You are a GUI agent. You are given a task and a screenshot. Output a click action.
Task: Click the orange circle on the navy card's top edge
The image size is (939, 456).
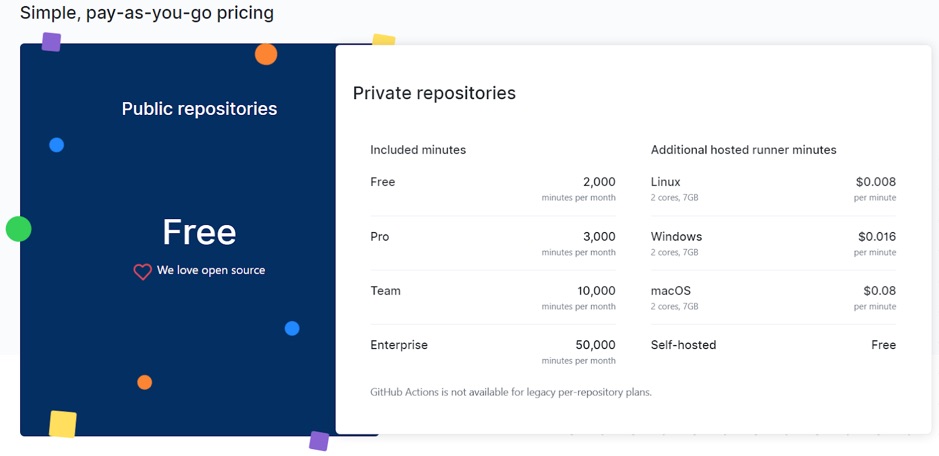[x=266, y=54]
